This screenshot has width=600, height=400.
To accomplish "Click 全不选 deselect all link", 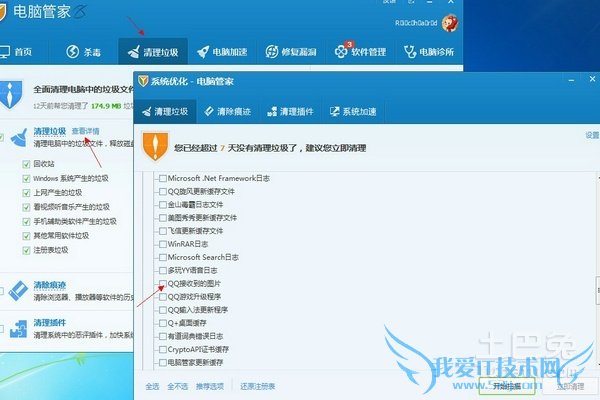I will tap(178, 386).
